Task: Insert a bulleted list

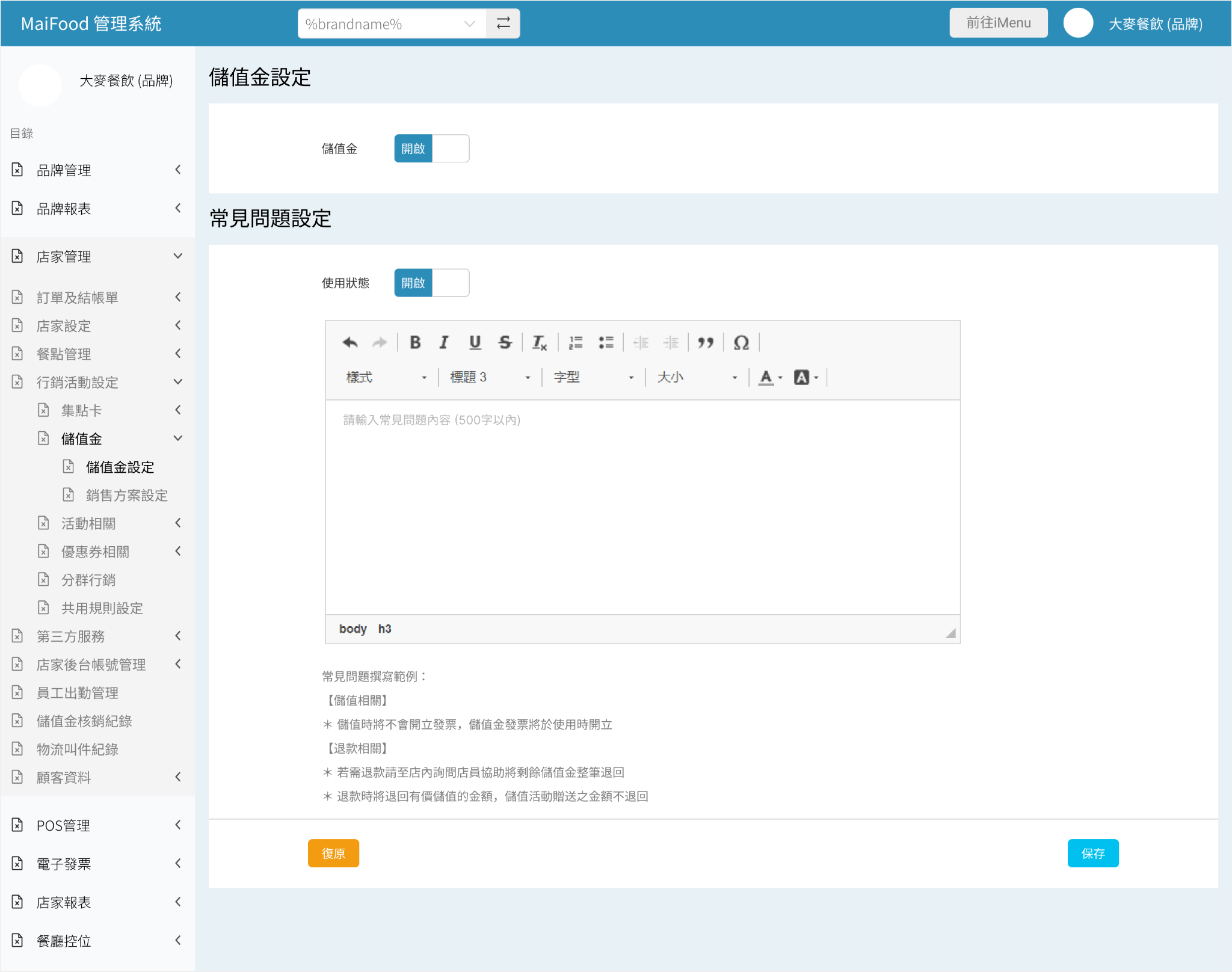Action: coord(606,342)
